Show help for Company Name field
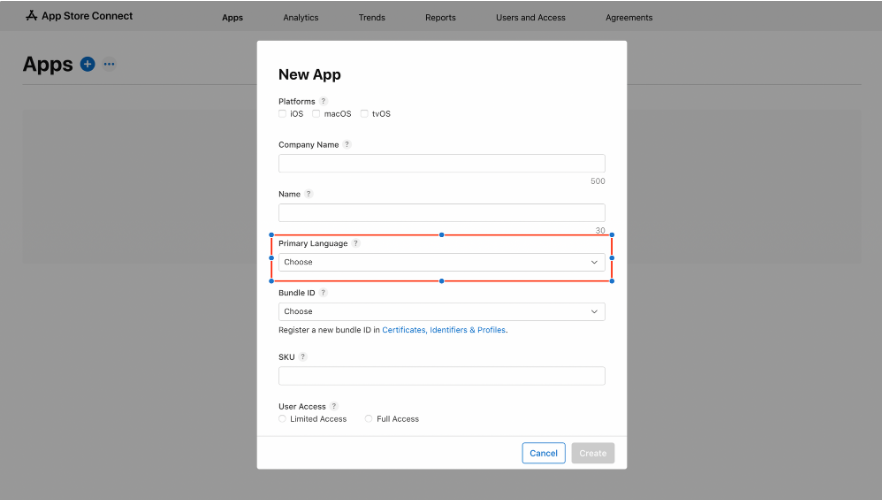 pyautogui.click(x=347, y=144)
